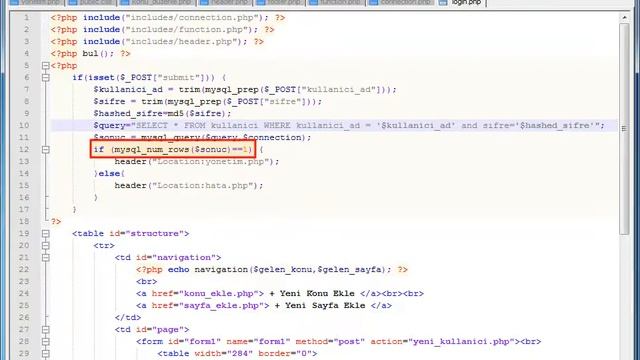
Task: Click the id="structure" attribute
Action: 147,233
